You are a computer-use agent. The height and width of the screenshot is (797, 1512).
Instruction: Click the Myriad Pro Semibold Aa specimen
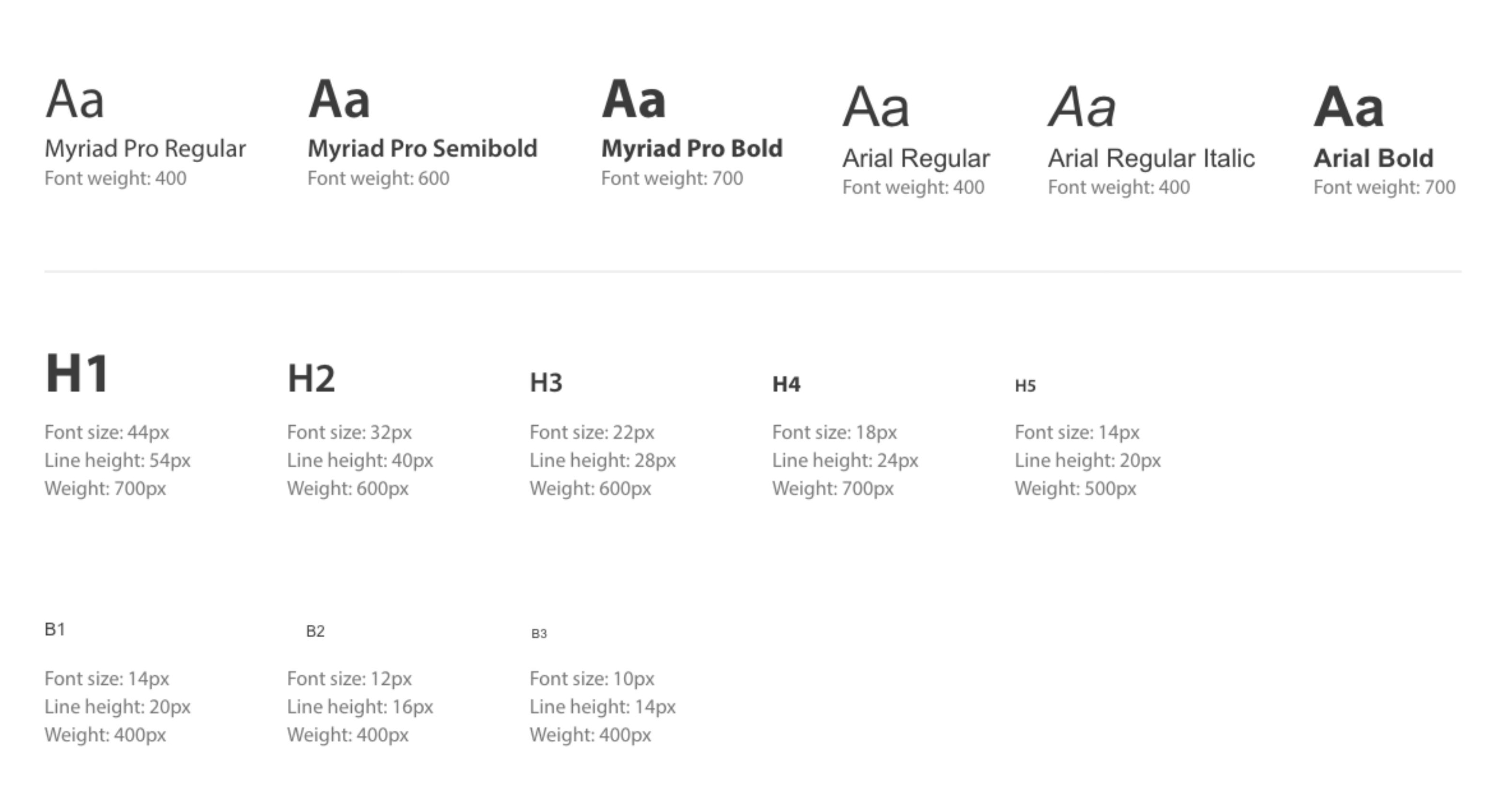click(339, 100)
